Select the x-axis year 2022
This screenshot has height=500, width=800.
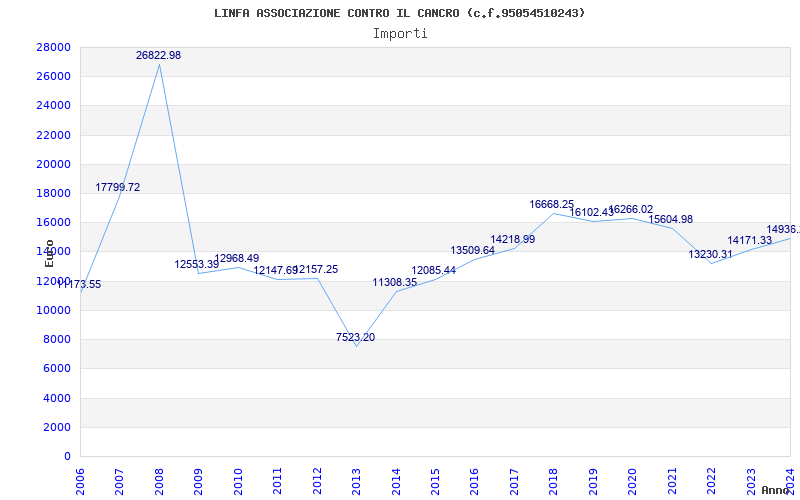(711, 482)
